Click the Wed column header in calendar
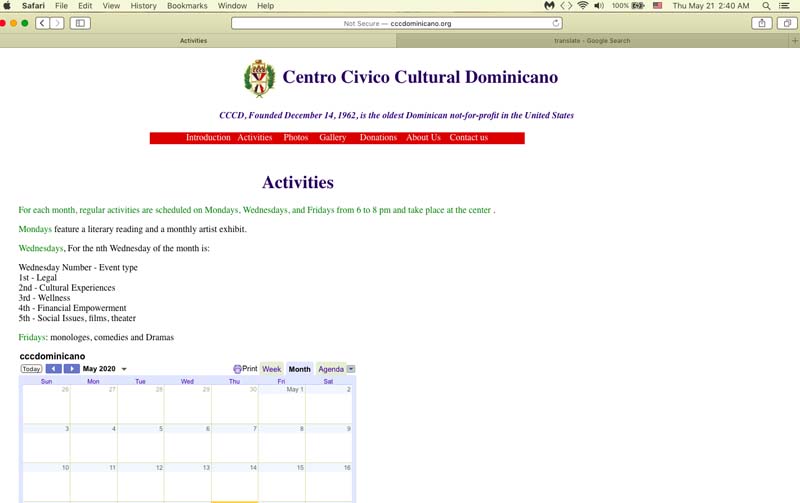Viewport: 800px width, 503px height. click(187, 381)
